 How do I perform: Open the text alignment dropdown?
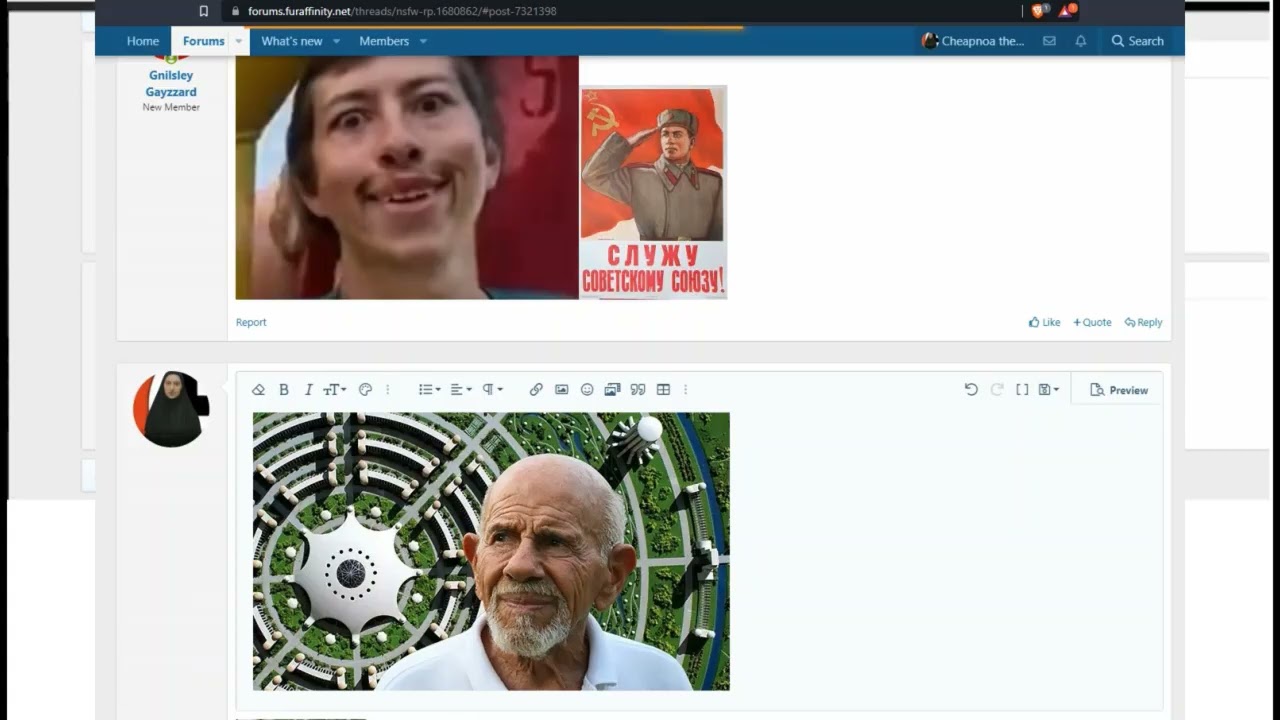click(461, 390)
